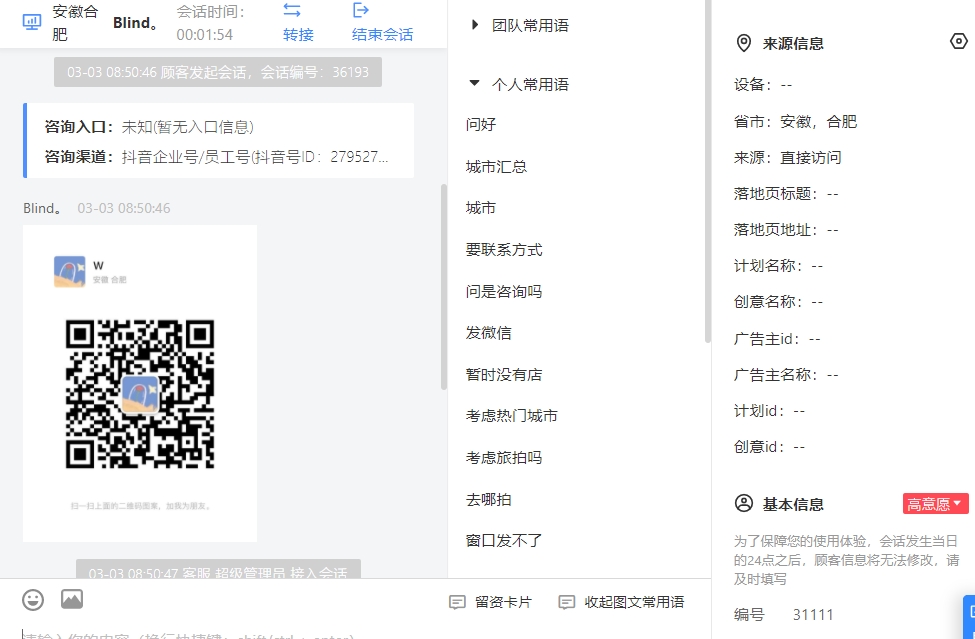Click the transfer arrows icon above 转接
This screenshot has height=639, width=975.
pyautogui.click(x=292, y=10)
